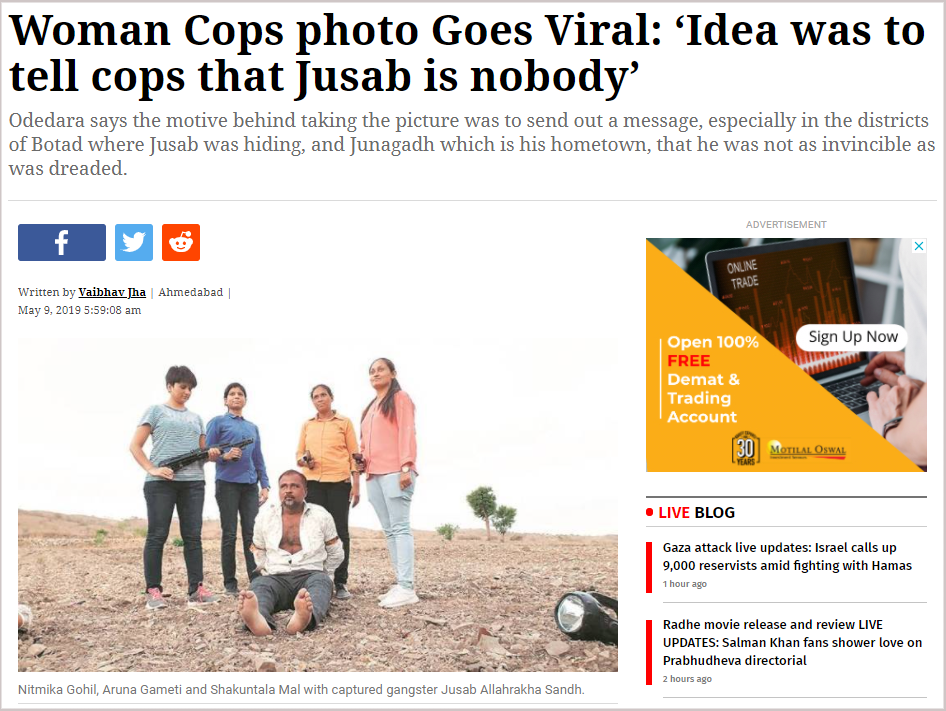This screenshot has height=711, width=946.
Task: Open author Vaibhav Jha's page
Action: pos(112,292)
